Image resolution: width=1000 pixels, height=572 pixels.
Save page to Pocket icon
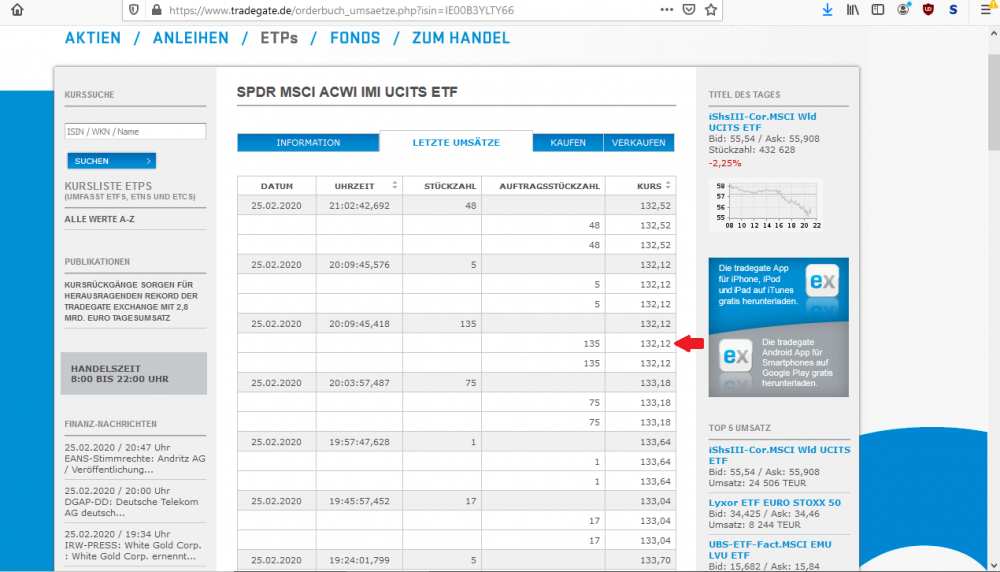689,10
